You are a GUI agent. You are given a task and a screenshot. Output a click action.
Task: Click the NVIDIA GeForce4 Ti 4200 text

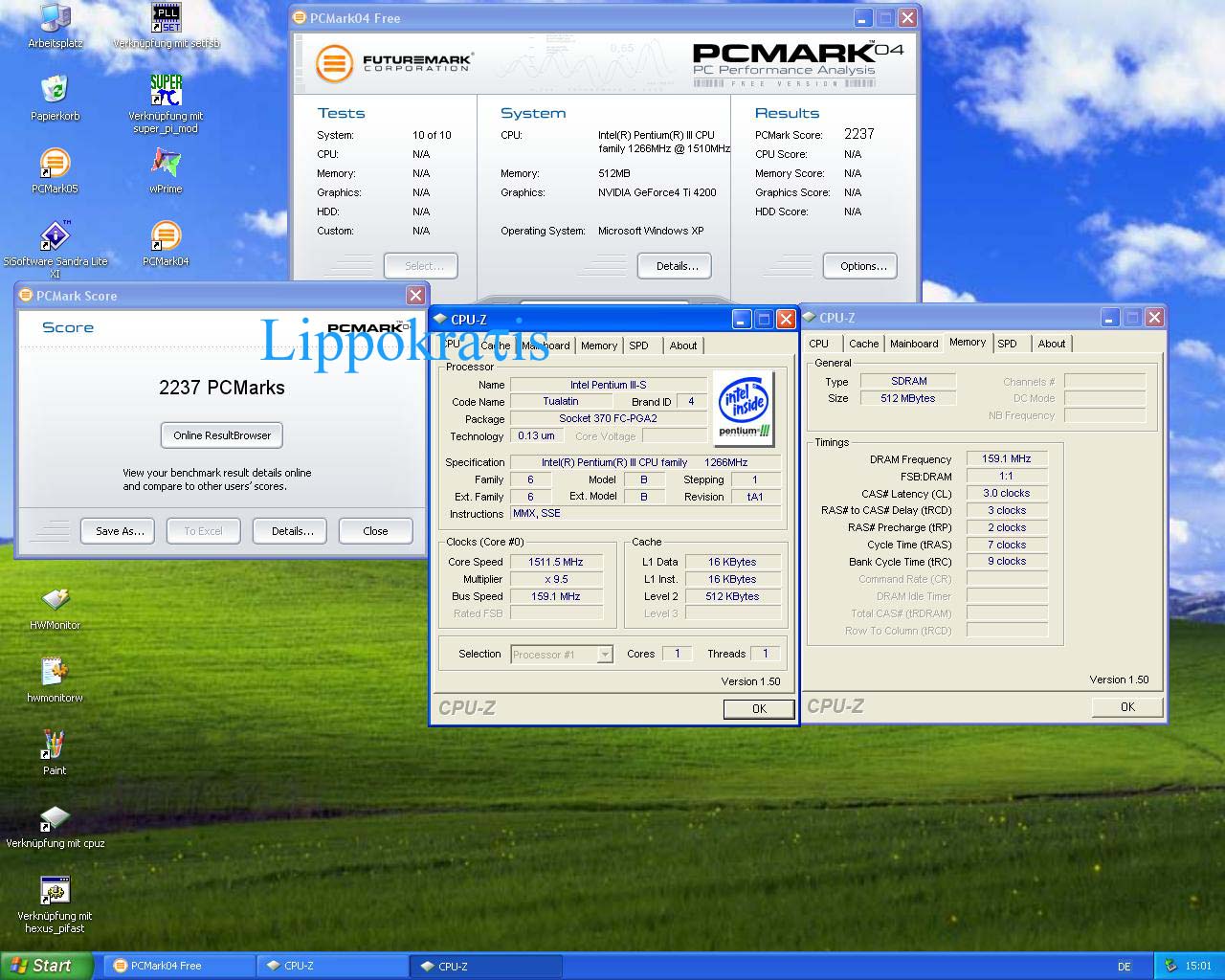click(x=657, y=192)
